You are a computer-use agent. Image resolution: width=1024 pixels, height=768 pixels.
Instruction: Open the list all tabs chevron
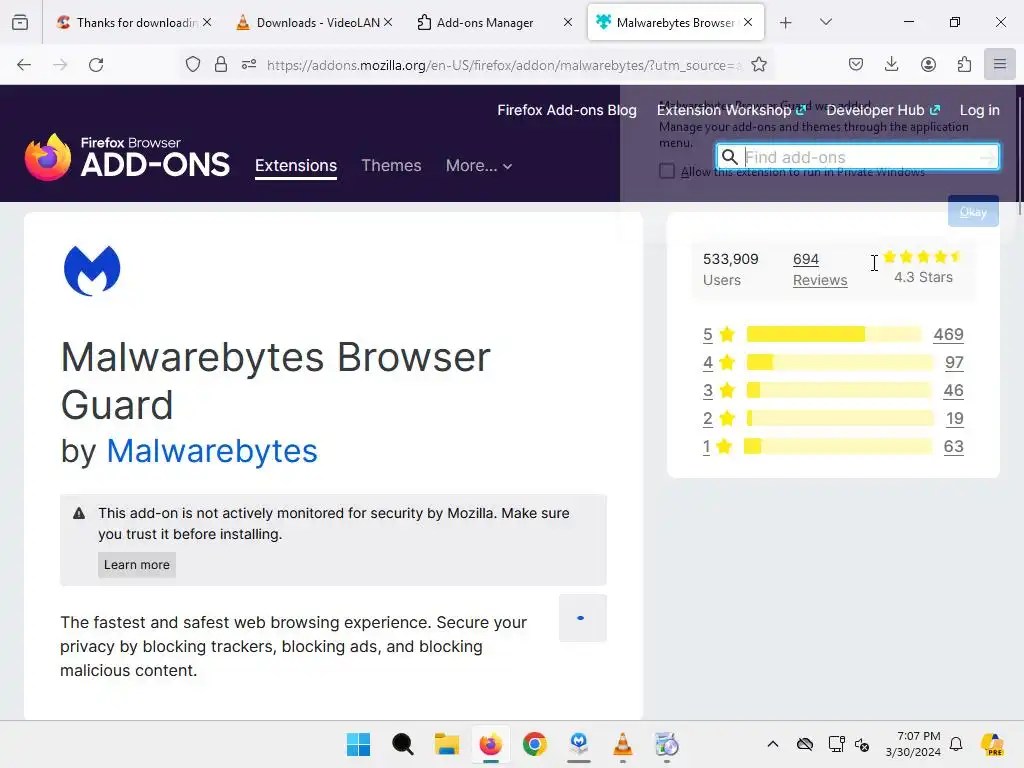[825, 22]
